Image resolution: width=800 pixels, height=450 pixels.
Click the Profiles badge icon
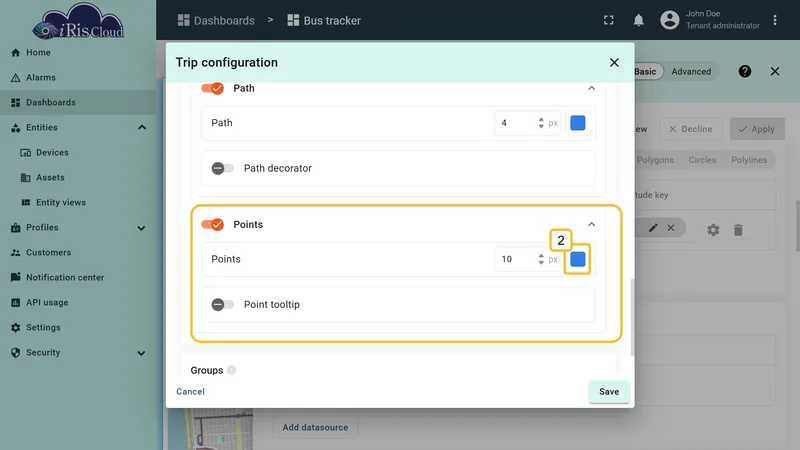click(15, 228)
